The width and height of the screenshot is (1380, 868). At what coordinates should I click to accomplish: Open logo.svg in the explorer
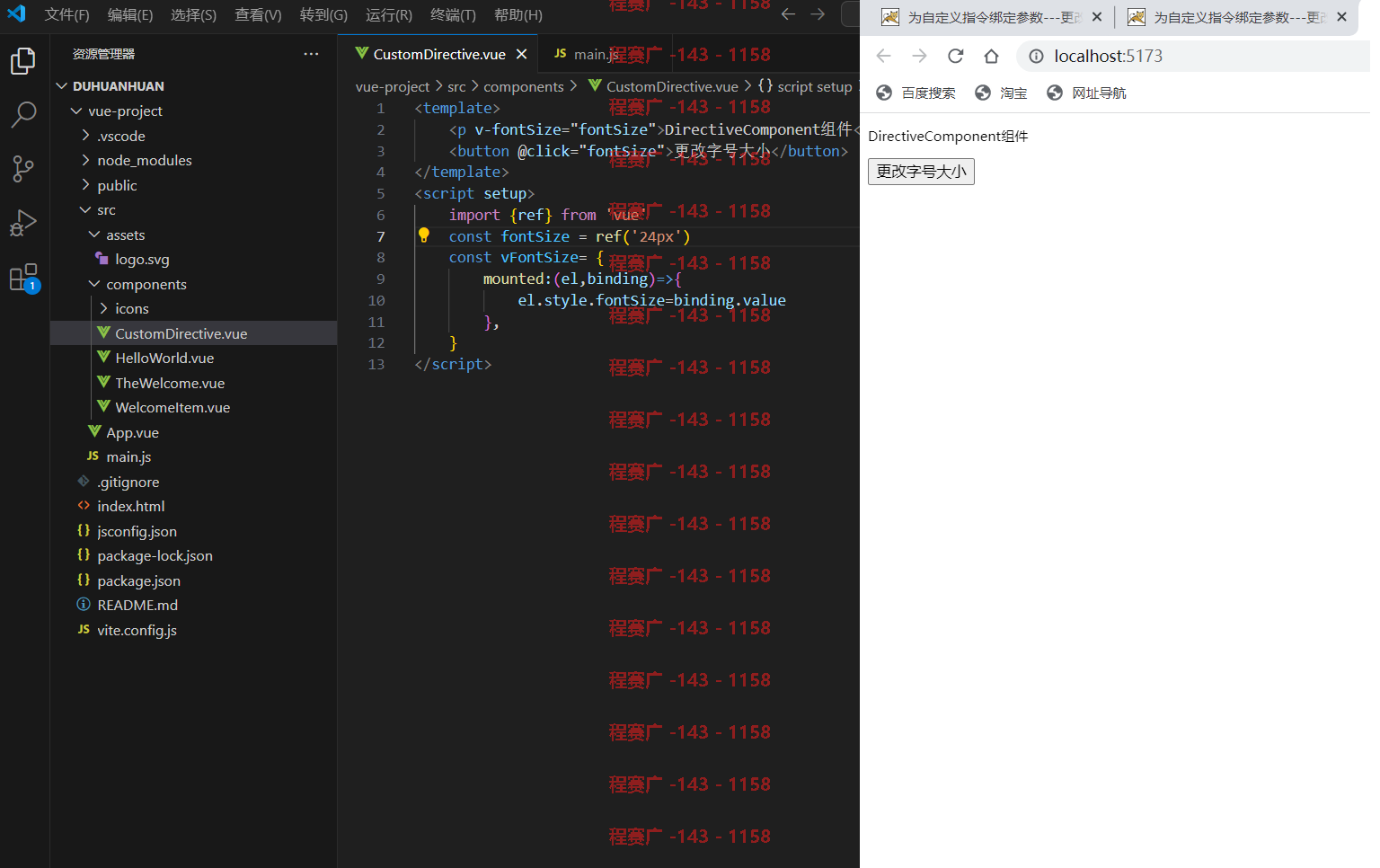coord(193,260)
